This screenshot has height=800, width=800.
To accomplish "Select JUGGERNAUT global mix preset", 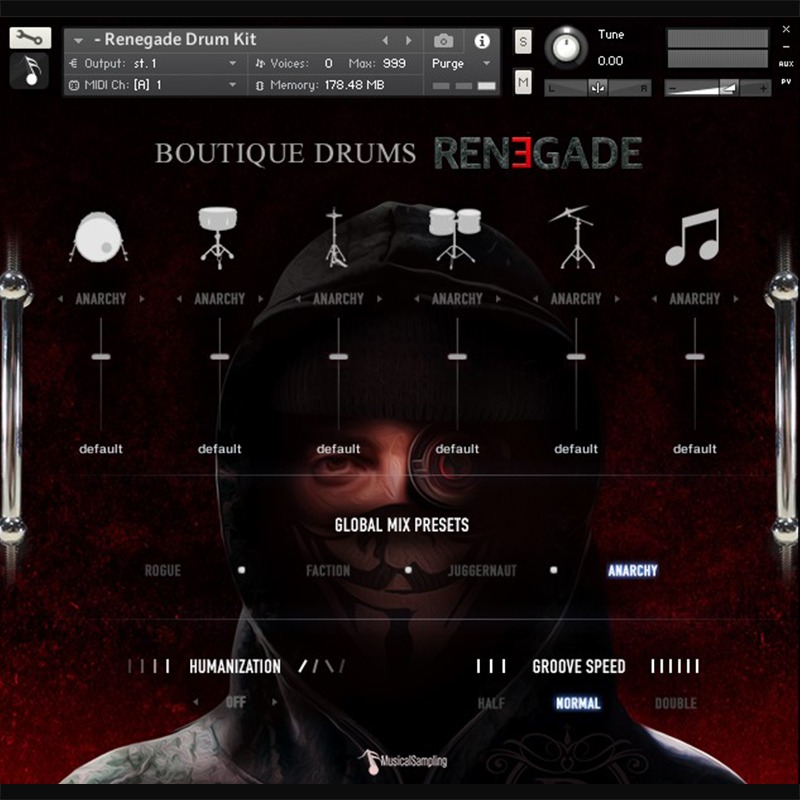I will click(482, 570).
